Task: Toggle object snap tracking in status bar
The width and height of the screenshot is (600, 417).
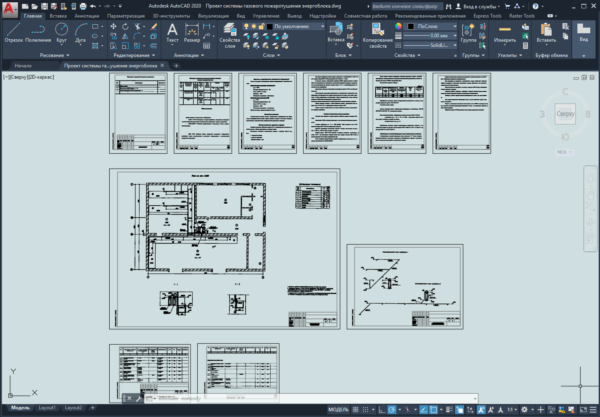Action: (424, 409)
